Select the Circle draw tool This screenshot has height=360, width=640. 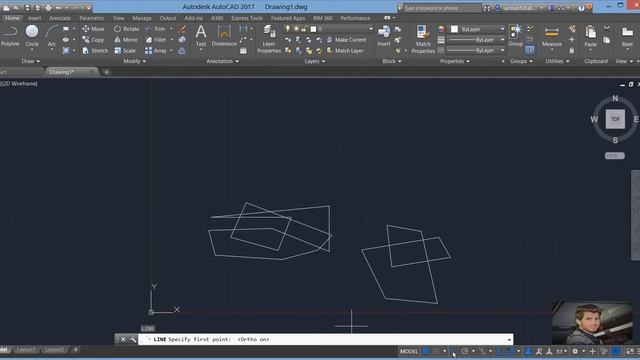tap(32, 36)
